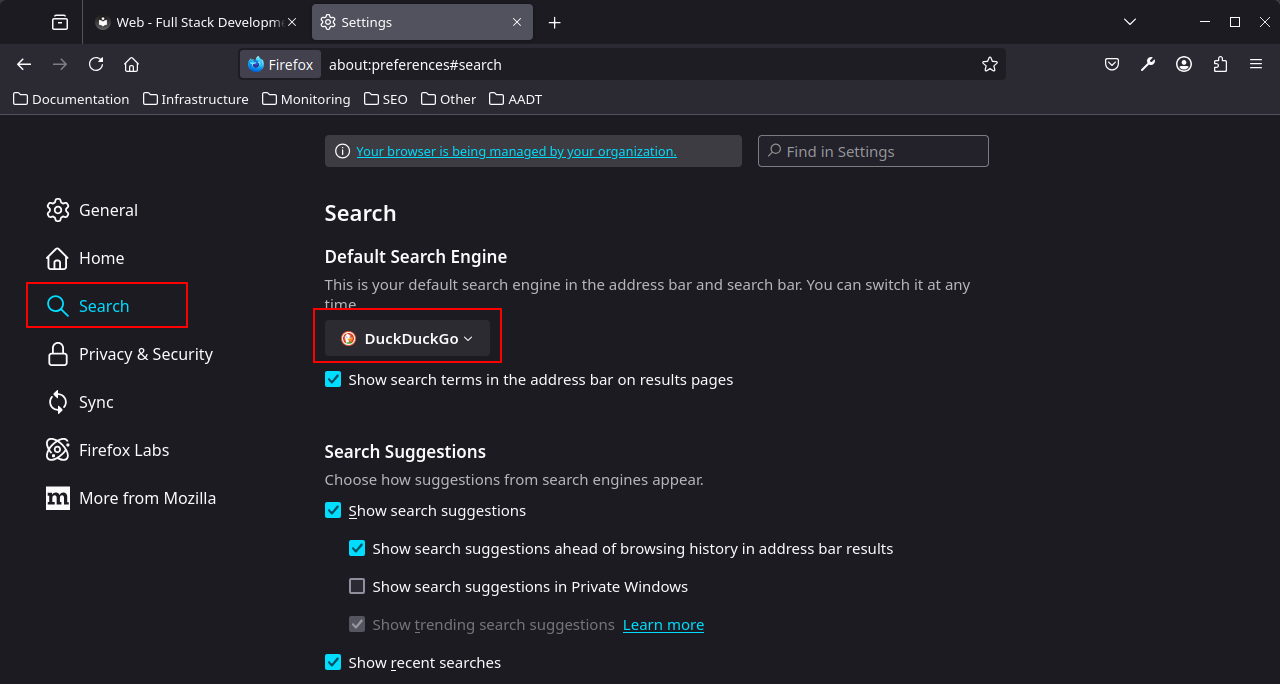This screenshot has width=1280, height=684.
Task: Open the Other bookmarks folder
Action: point(449,99)
